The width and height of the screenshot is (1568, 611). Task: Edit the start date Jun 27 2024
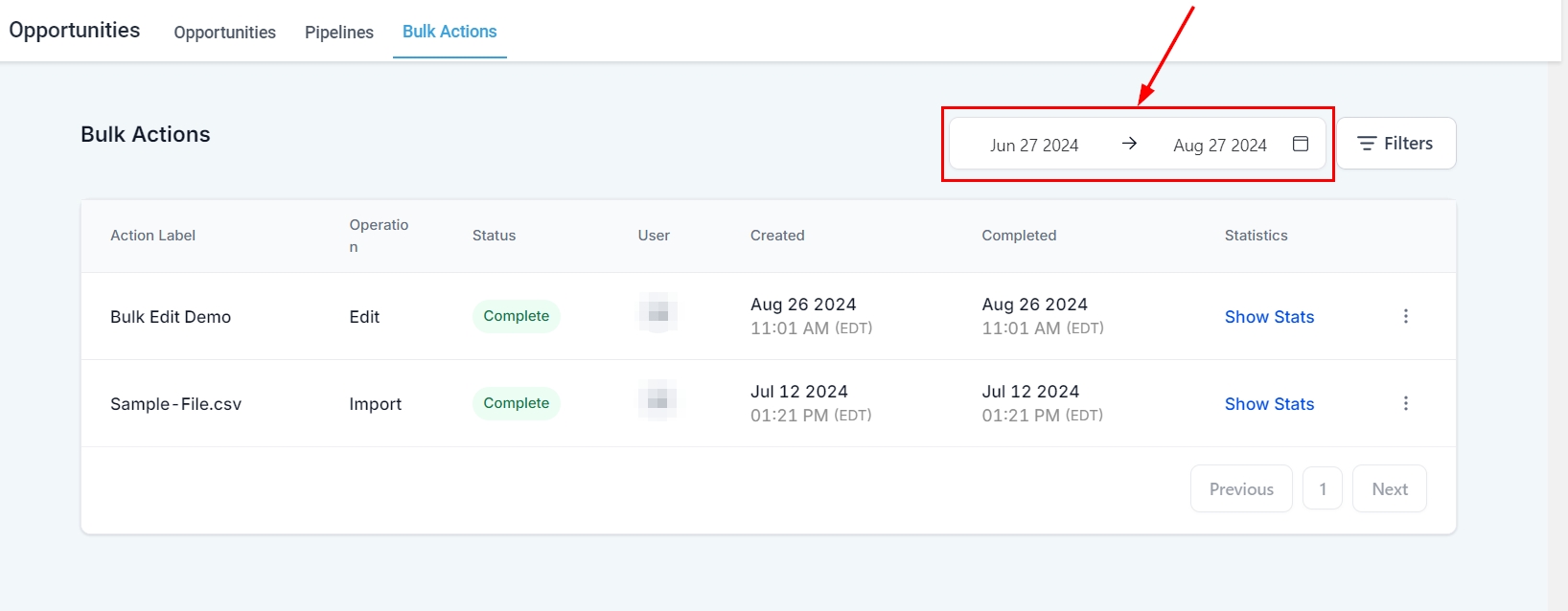click(x=1034, y=146)
